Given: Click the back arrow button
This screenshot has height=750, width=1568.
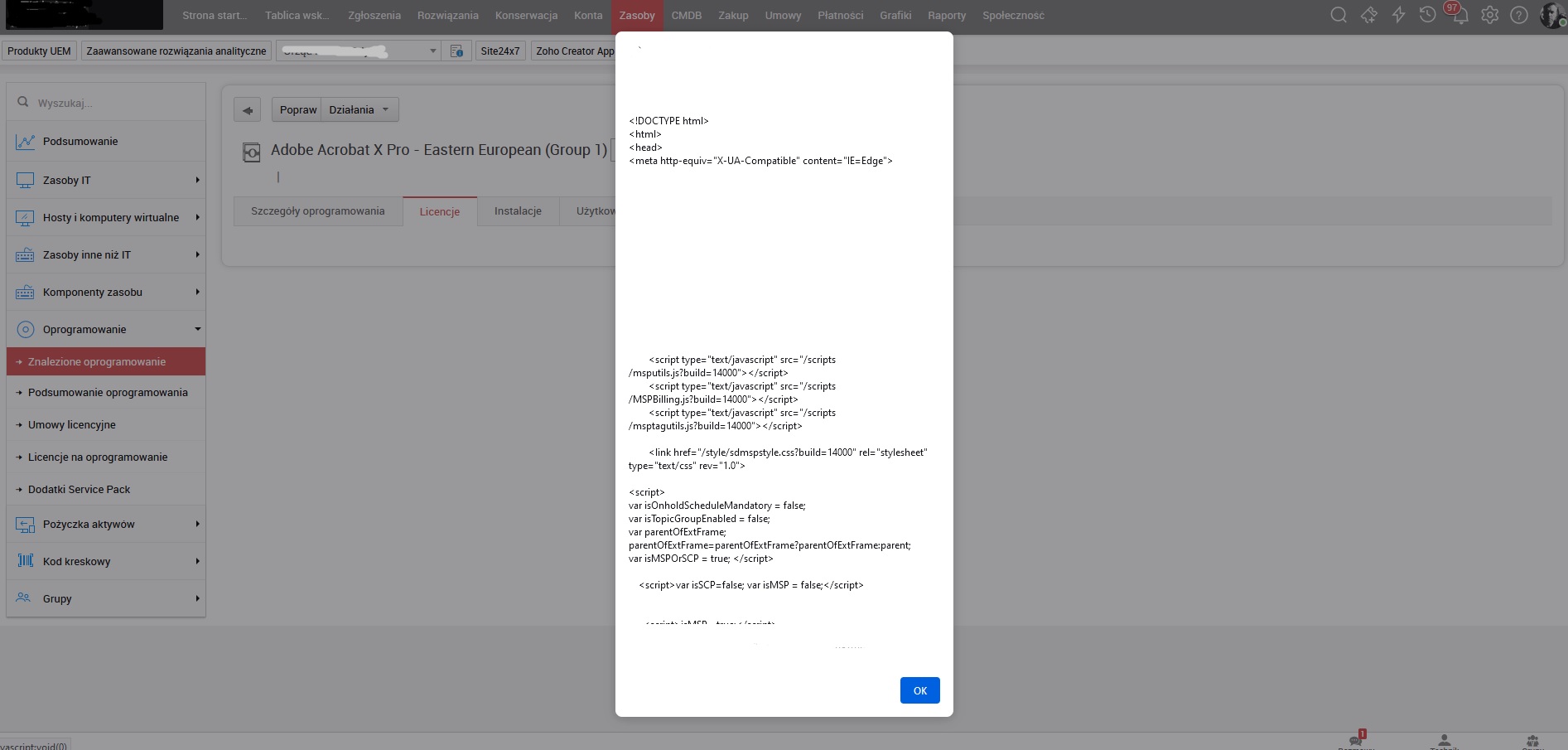Looking at the screenshot, I should click(x=247, y=109).
